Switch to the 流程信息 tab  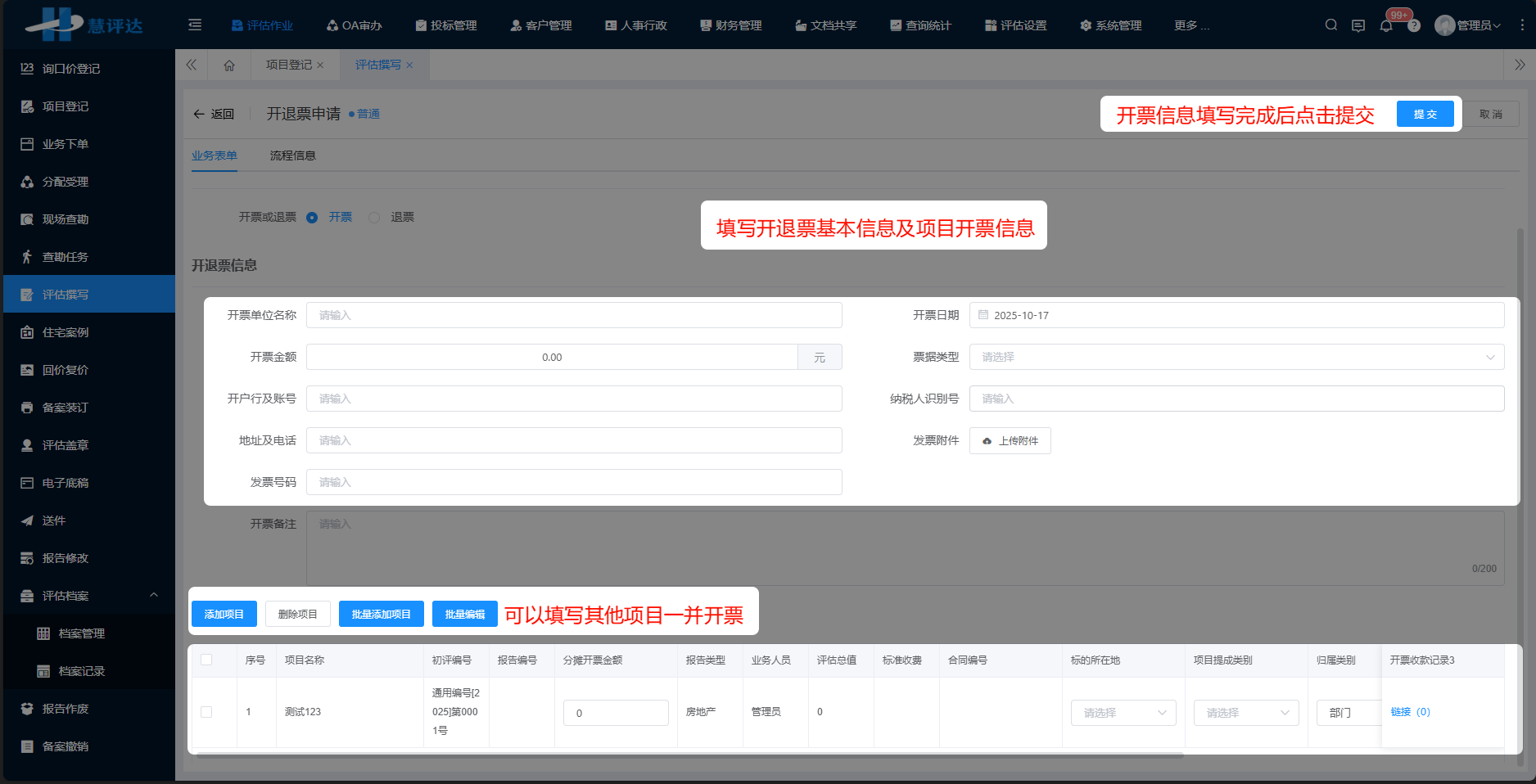[x=291, y=155]
